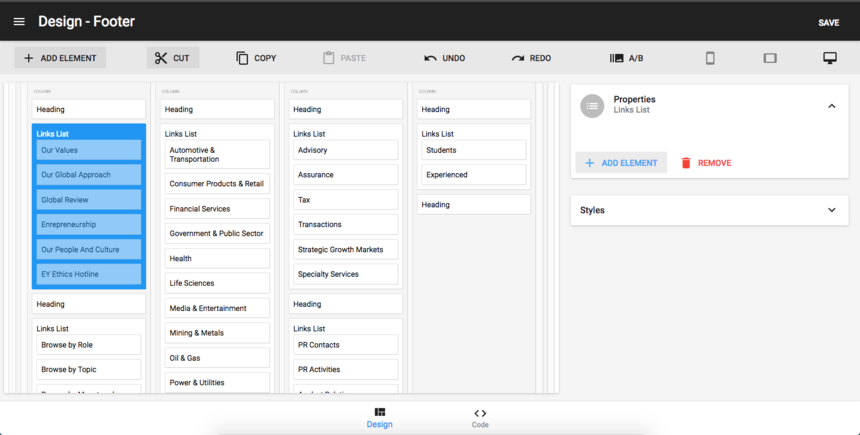The image size is (860, 435).
Task: Select the Students link item
Action: 473,150
